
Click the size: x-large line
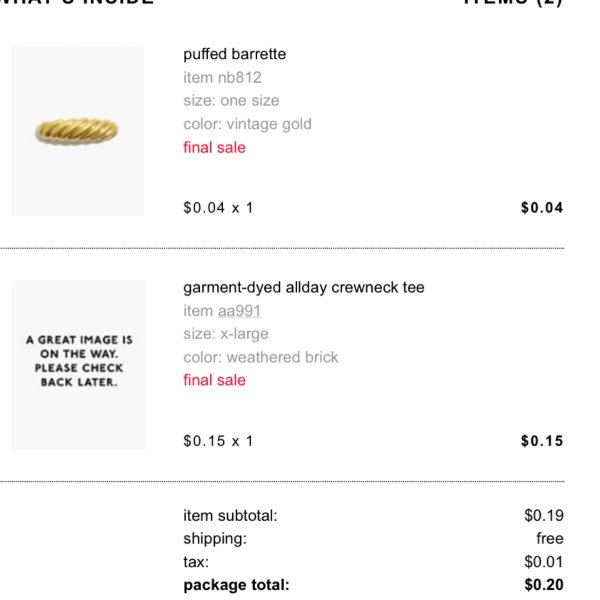point(226,334)
